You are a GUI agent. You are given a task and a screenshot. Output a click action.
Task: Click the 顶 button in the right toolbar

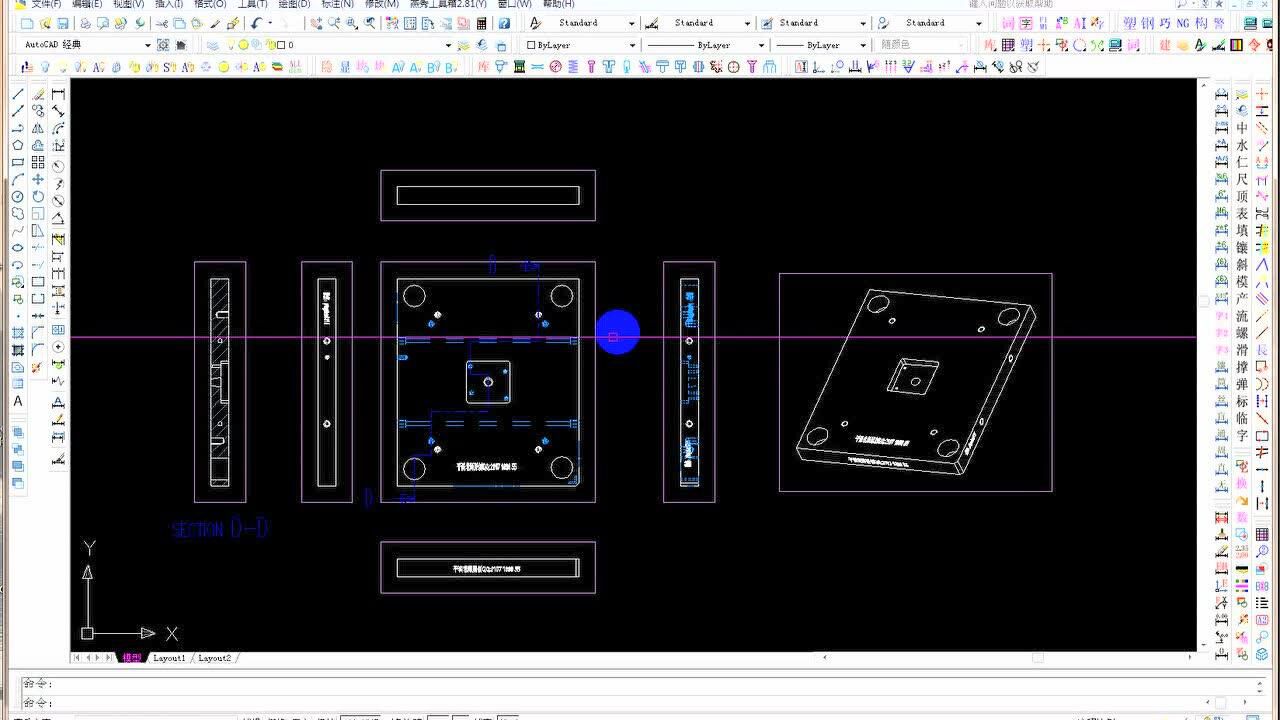point(1242,197)
